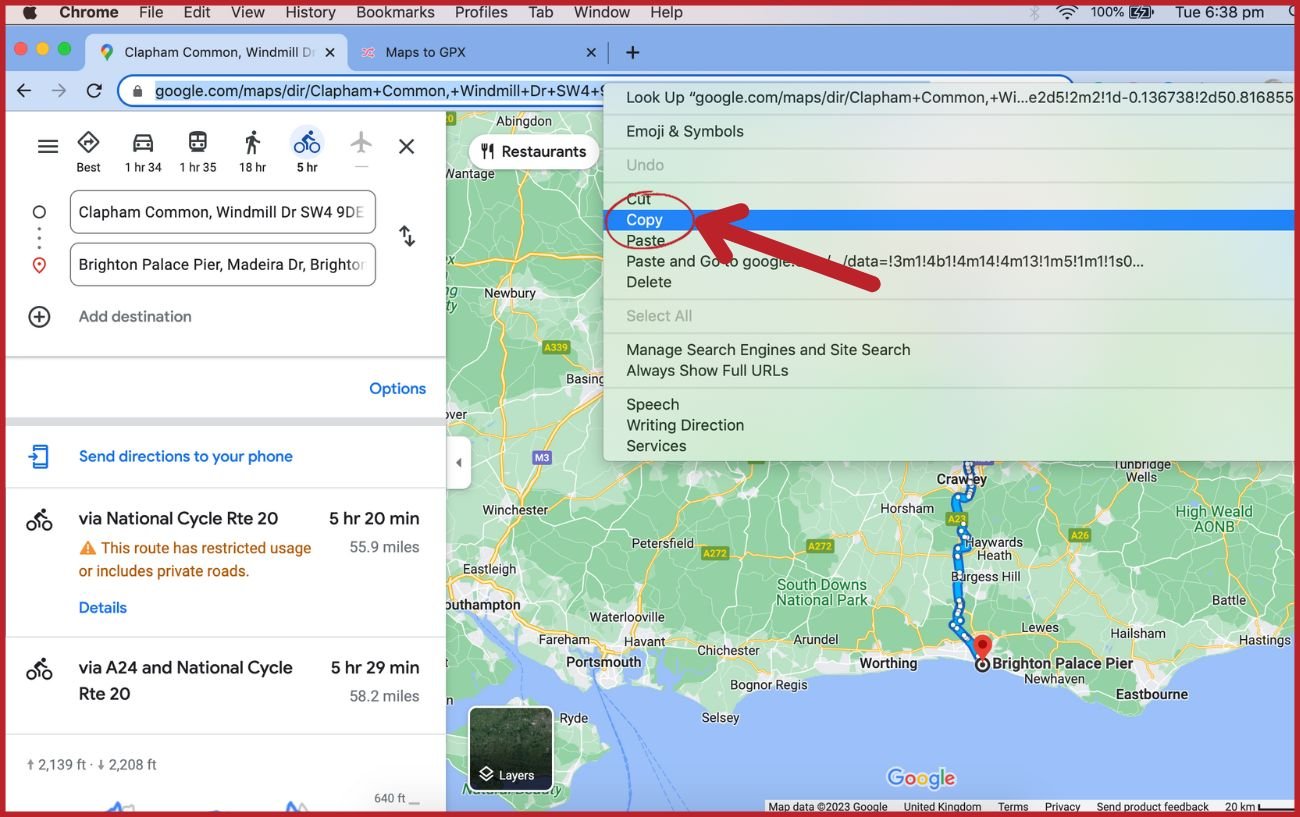
Task: Click the send-to-phone icon
Action: click(x=38, y=457)
